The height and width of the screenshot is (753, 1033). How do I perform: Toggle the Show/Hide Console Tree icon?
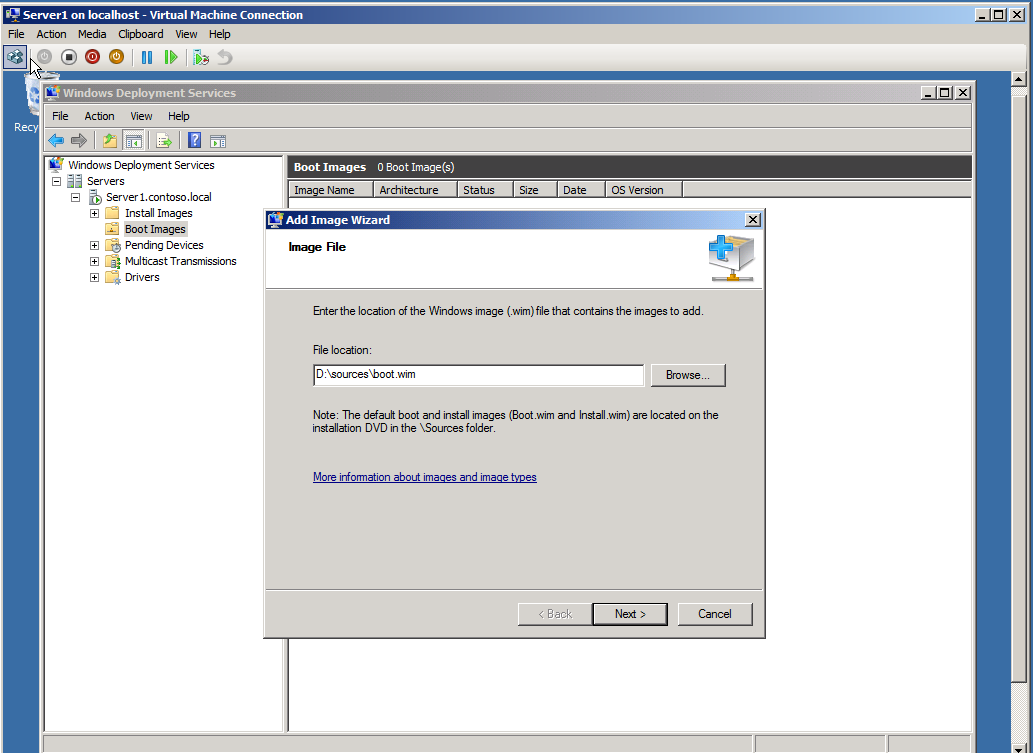[134, 140]
